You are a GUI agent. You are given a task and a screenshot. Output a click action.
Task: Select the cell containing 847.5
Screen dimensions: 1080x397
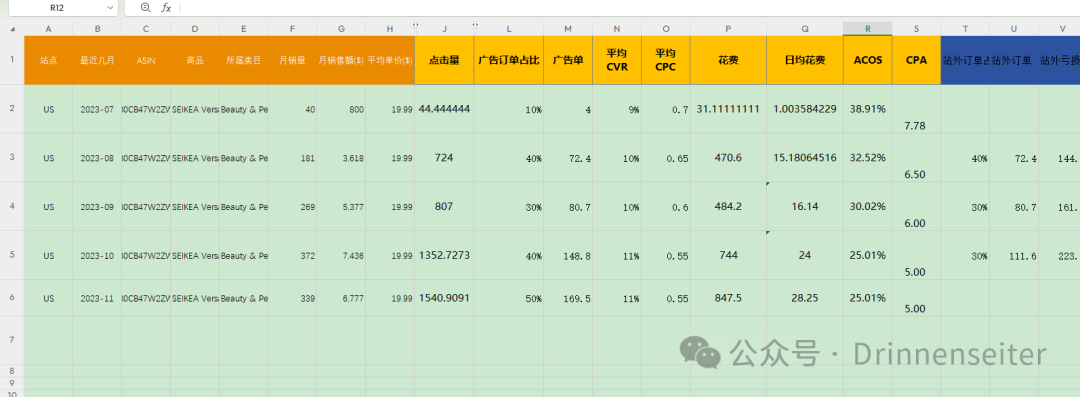[728, 298]
